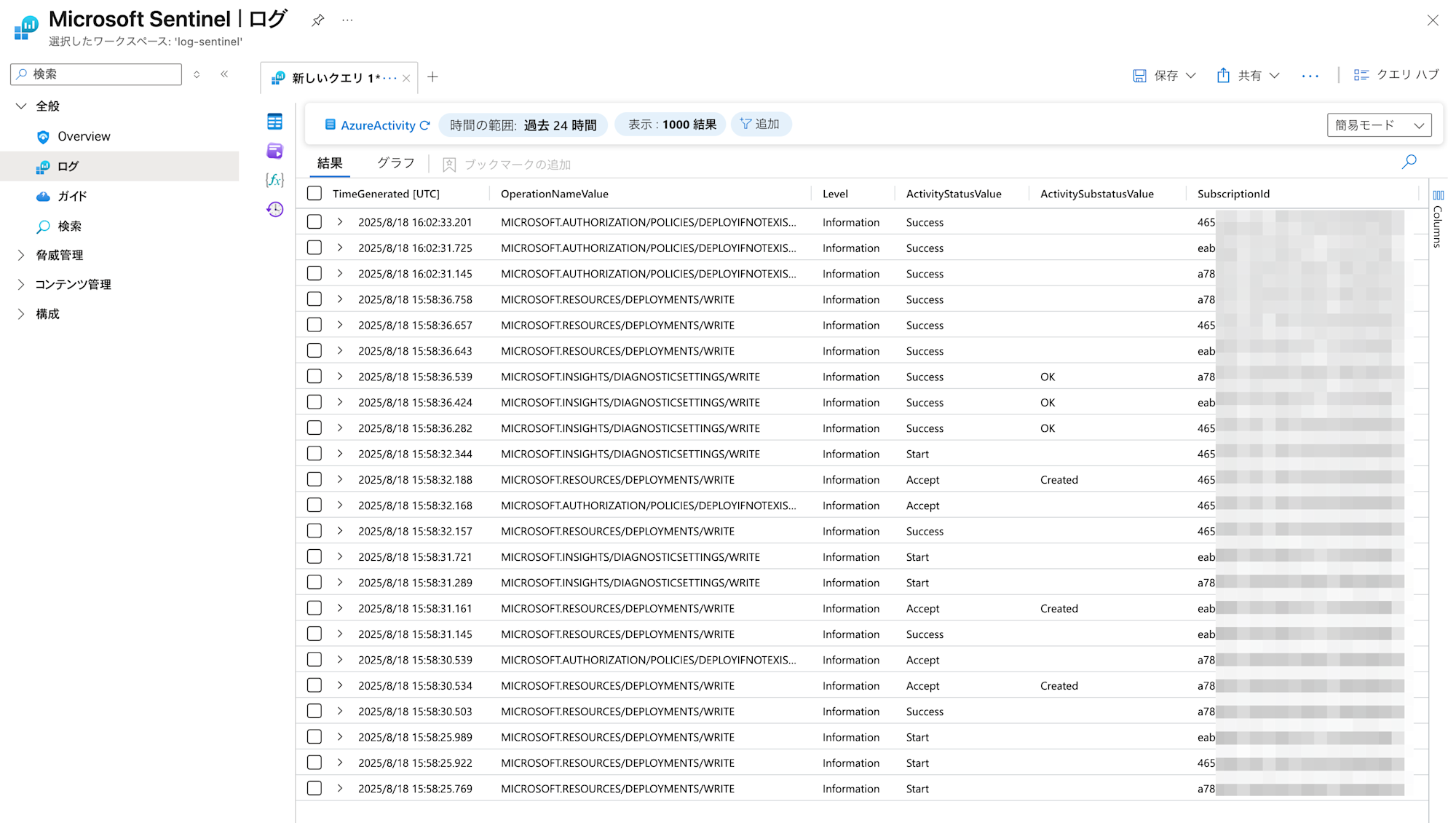The image size is (1456, 823).
Task: Open the ellipsis menu beside the title
Action: [347, 20]
